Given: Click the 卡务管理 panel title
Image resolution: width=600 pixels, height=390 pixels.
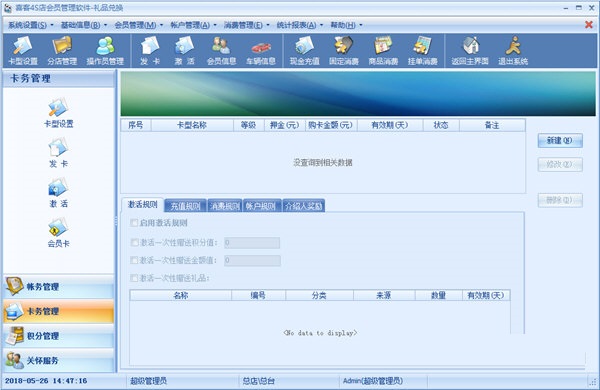Looking at the screenshot, I should click(x=31, y=79).
